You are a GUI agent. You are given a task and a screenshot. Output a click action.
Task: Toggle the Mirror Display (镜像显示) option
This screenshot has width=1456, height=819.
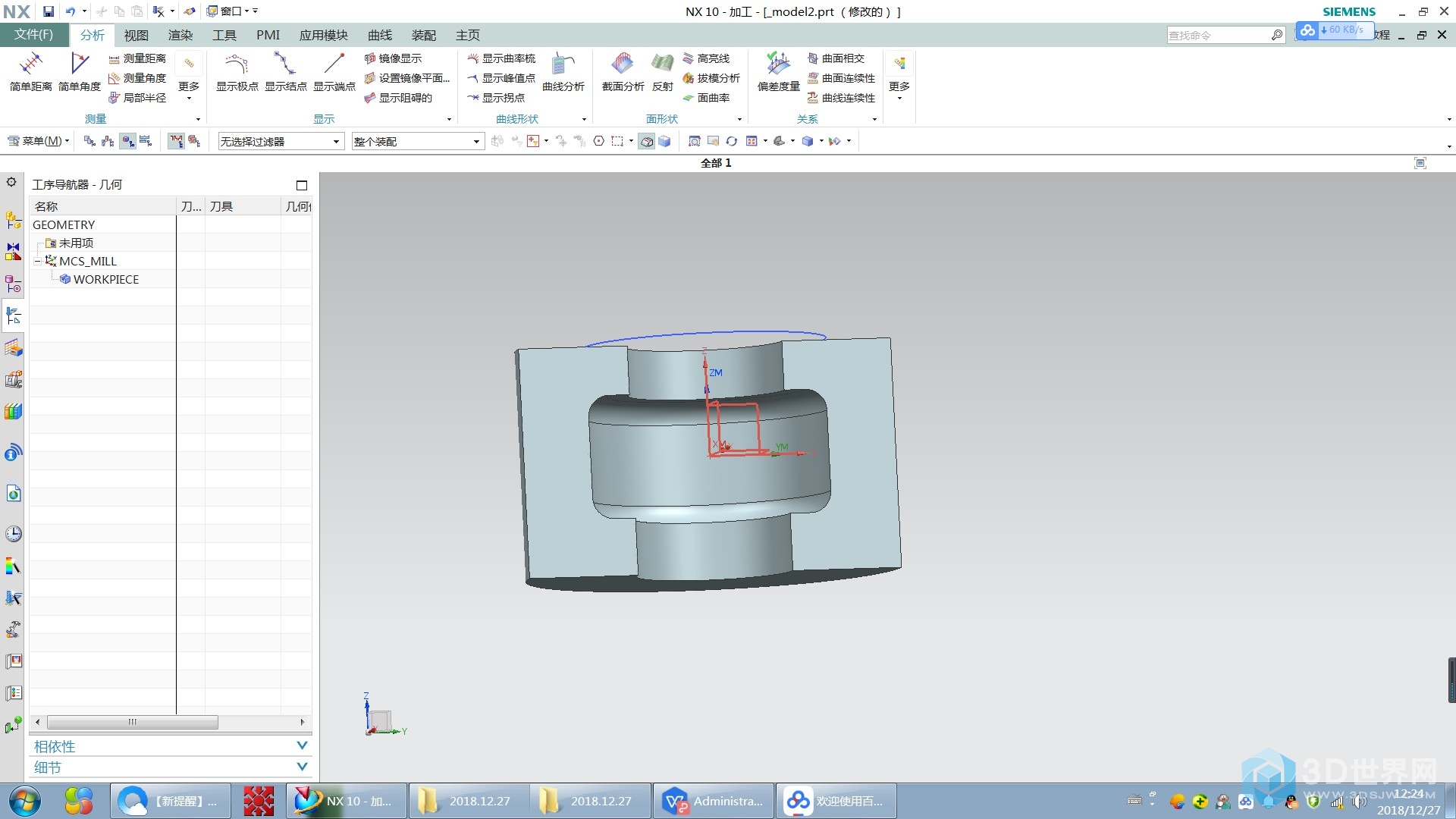coord(393,58)
